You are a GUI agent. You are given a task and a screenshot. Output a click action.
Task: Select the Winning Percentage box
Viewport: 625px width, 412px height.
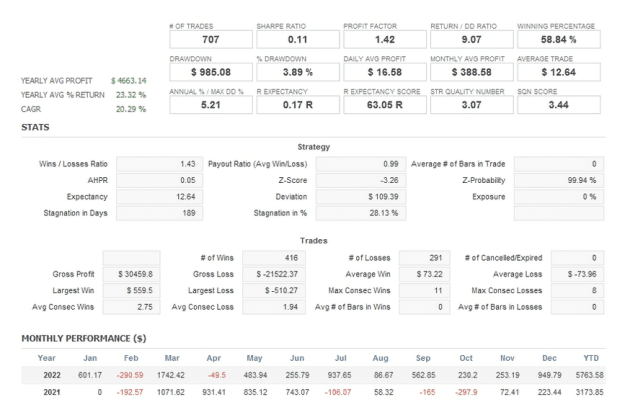coord(558,39)
